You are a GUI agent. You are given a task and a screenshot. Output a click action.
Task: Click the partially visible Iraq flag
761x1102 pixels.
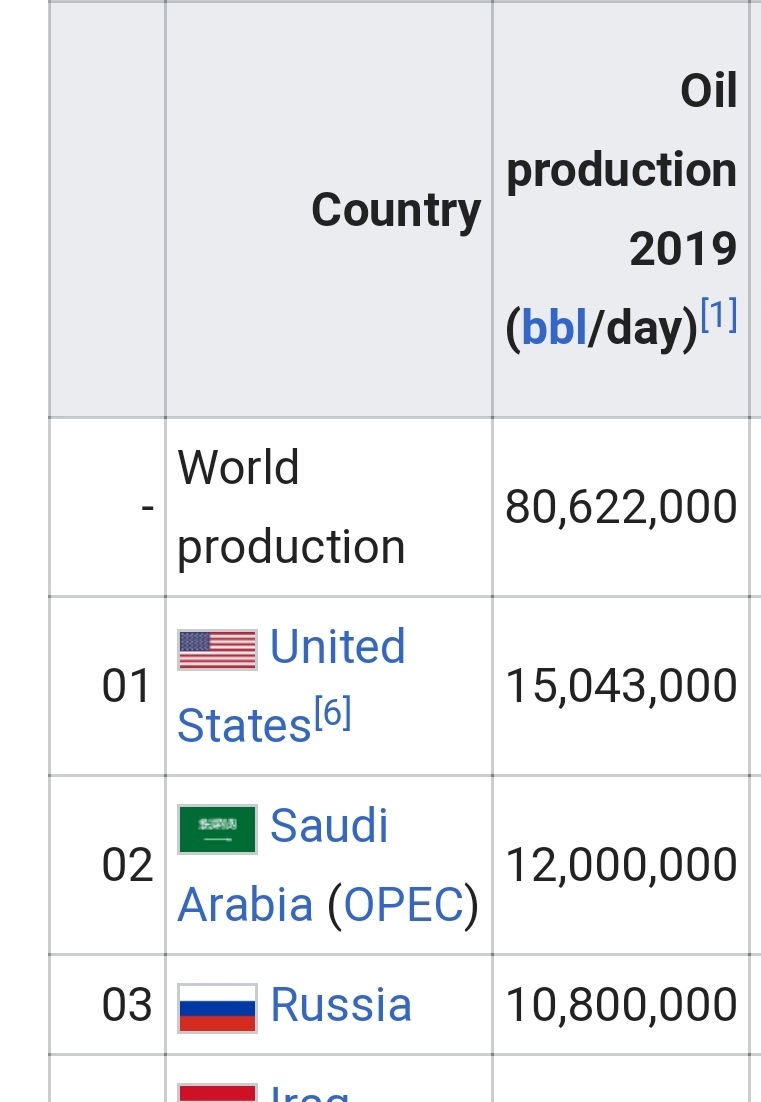point(217,1091)
